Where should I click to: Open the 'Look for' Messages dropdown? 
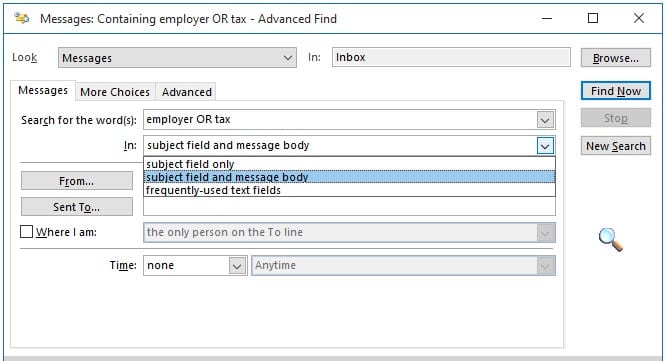pyautogui.click(x=177, y=58)
